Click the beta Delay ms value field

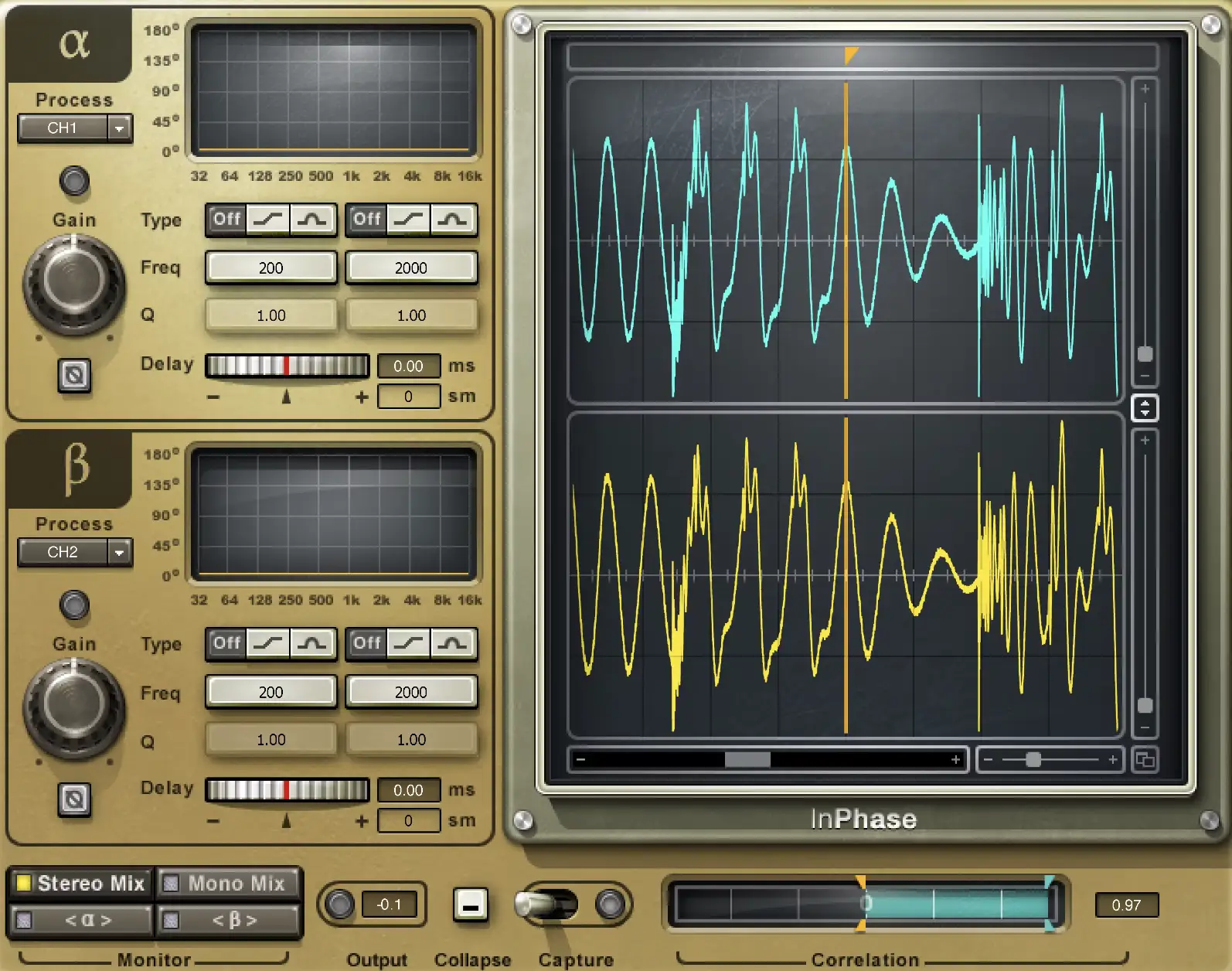point(408,790)
